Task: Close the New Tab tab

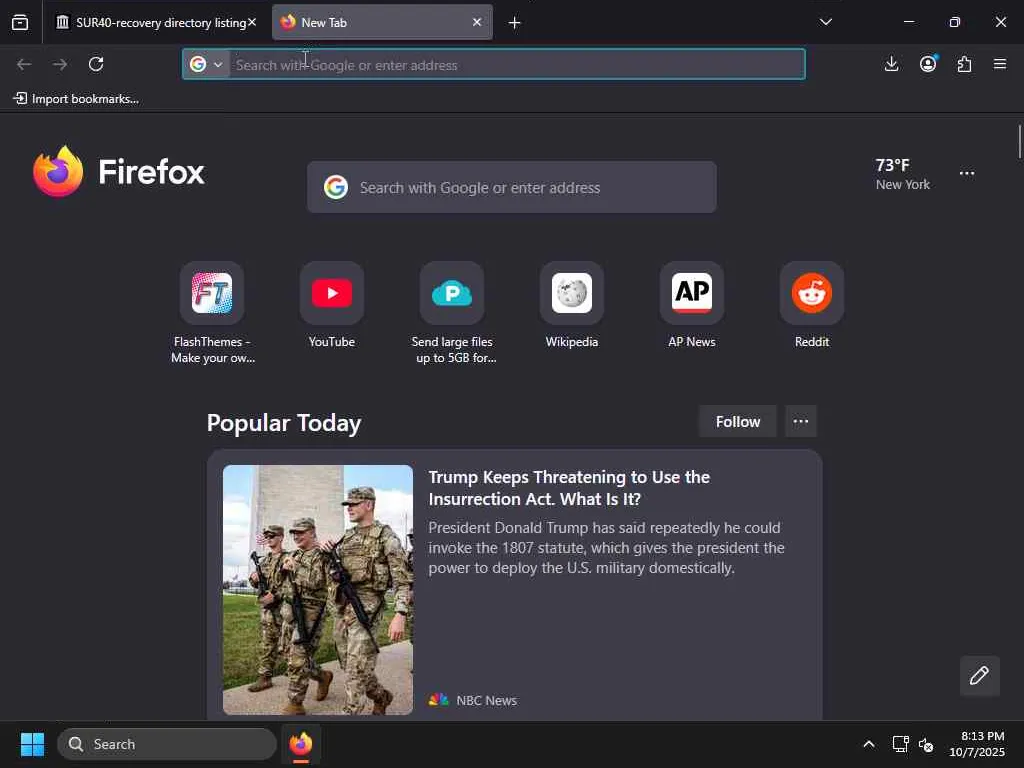Action: click(477, 22)
